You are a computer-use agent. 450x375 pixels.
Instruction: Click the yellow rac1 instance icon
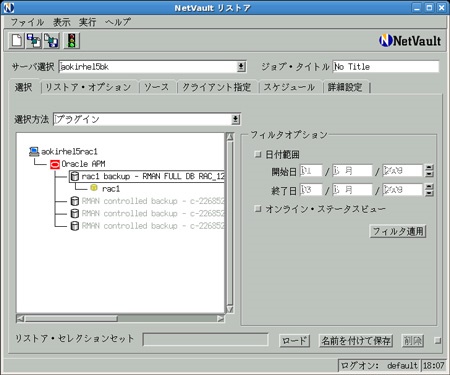point(94,188)
